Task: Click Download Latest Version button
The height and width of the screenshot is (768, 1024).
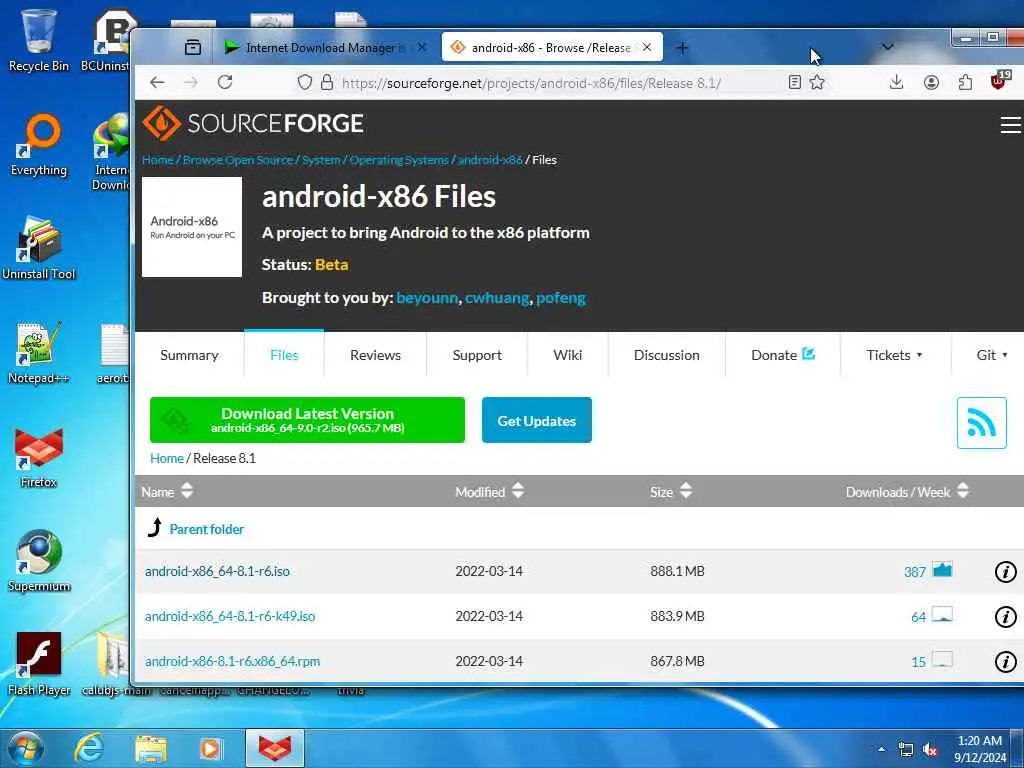Action: pyautogui.click(x=308, y=420)
